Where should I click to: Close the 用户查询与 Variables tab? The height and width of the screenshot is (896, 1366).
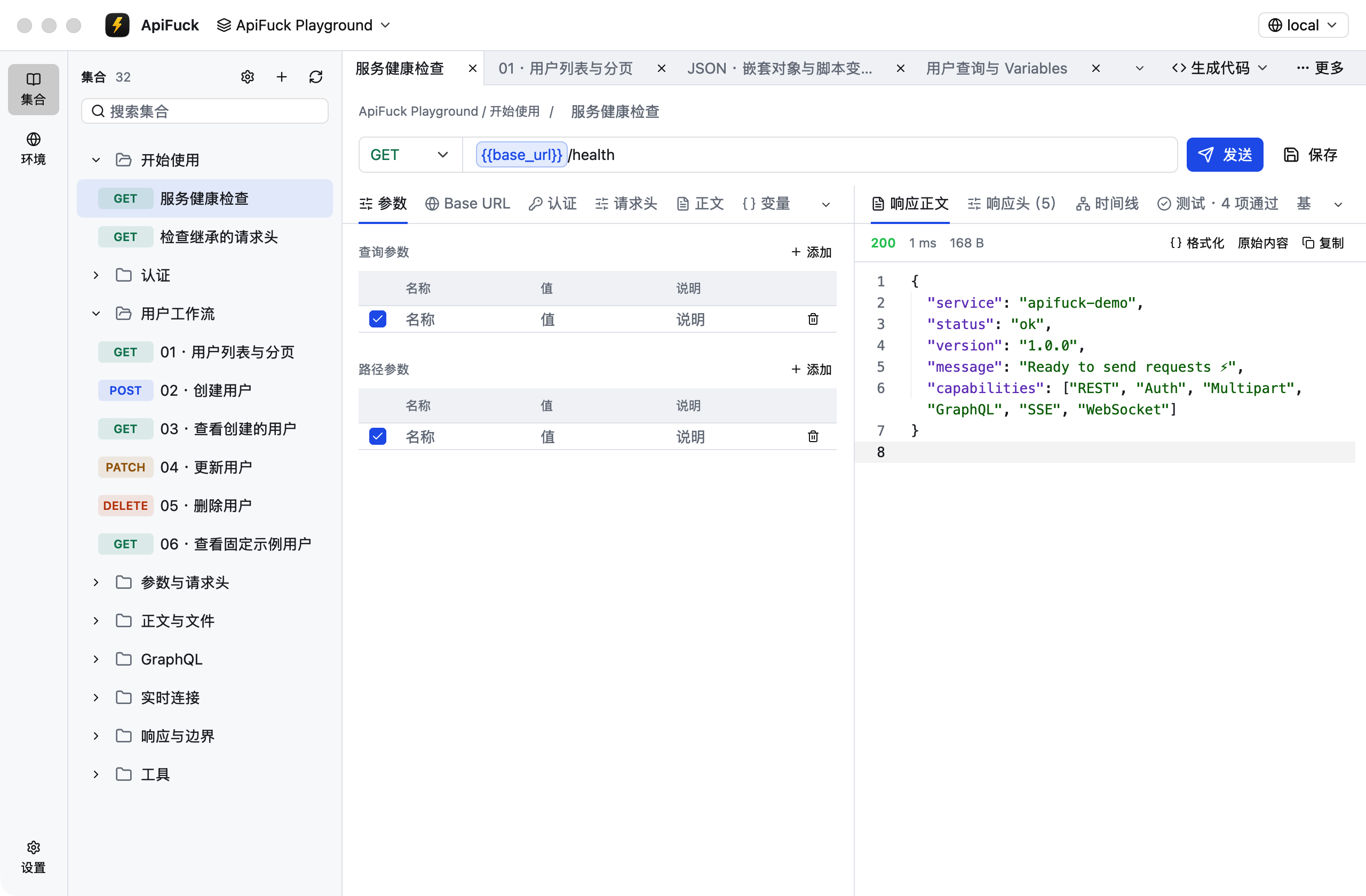(x=1095, y=68)
